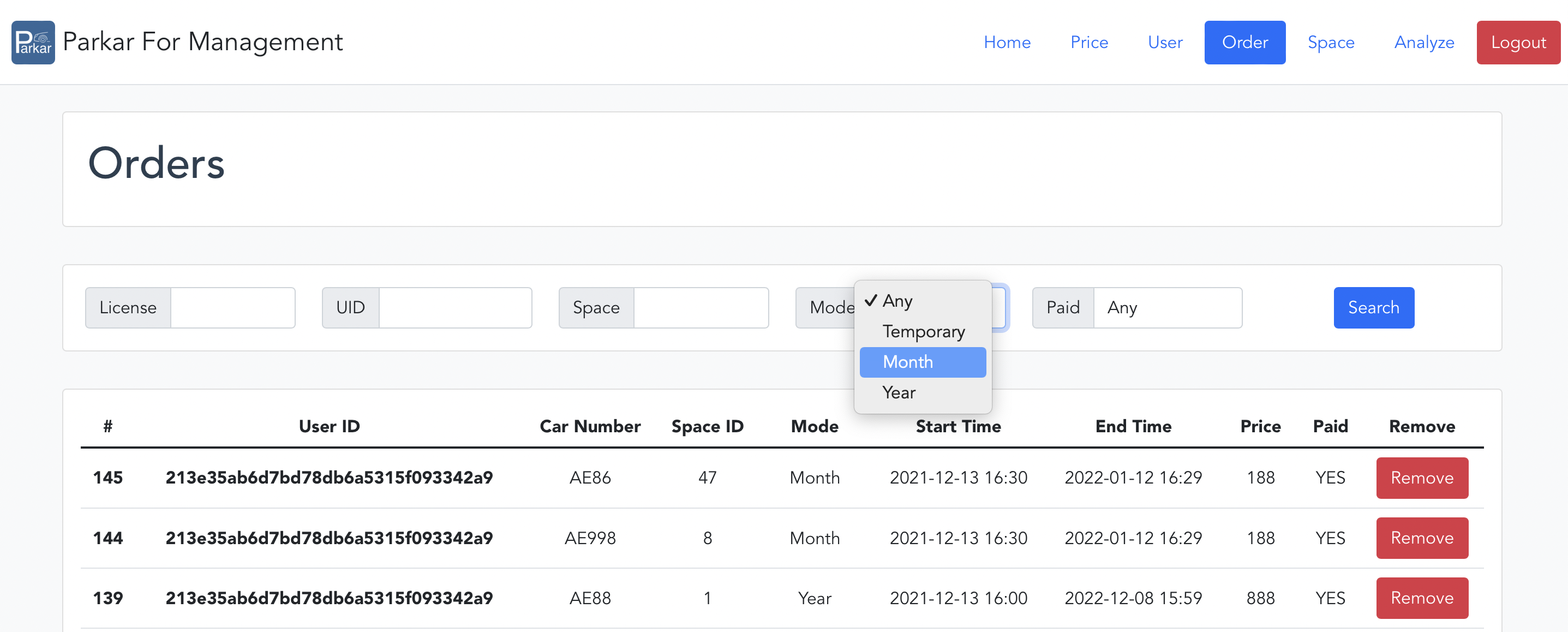
Task: Focus the License text field
Action: (232, 307)
